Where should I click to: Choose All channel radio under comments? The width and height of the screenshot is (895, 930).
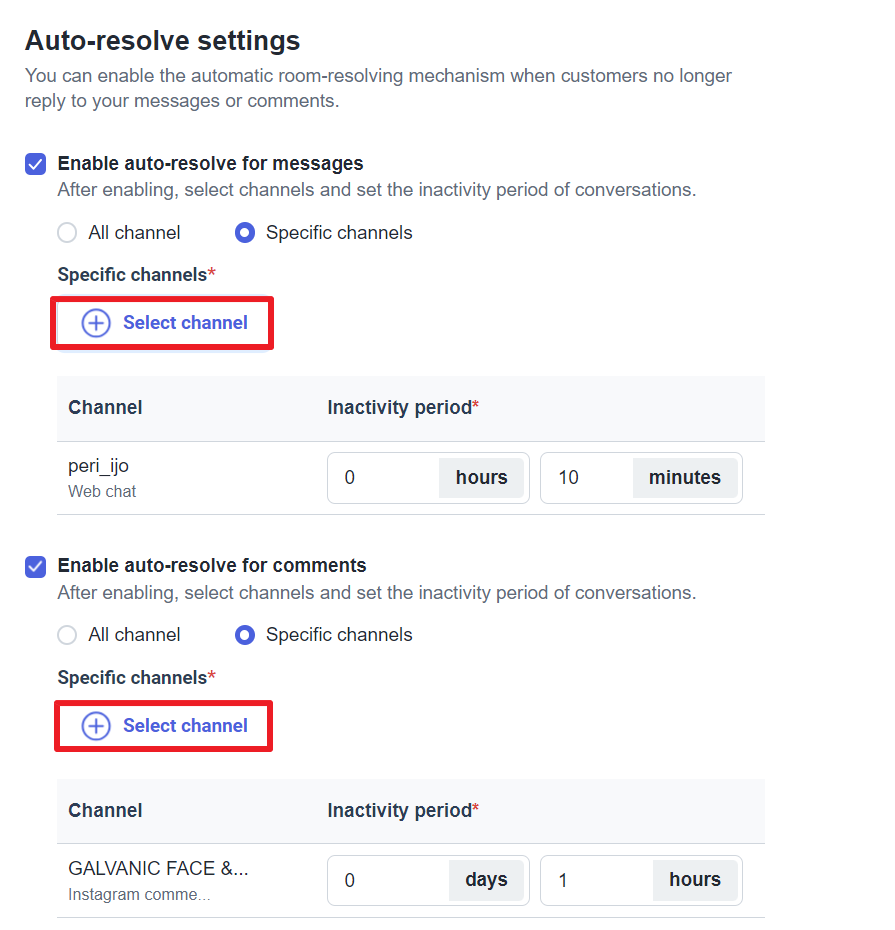tap(67, 635)
